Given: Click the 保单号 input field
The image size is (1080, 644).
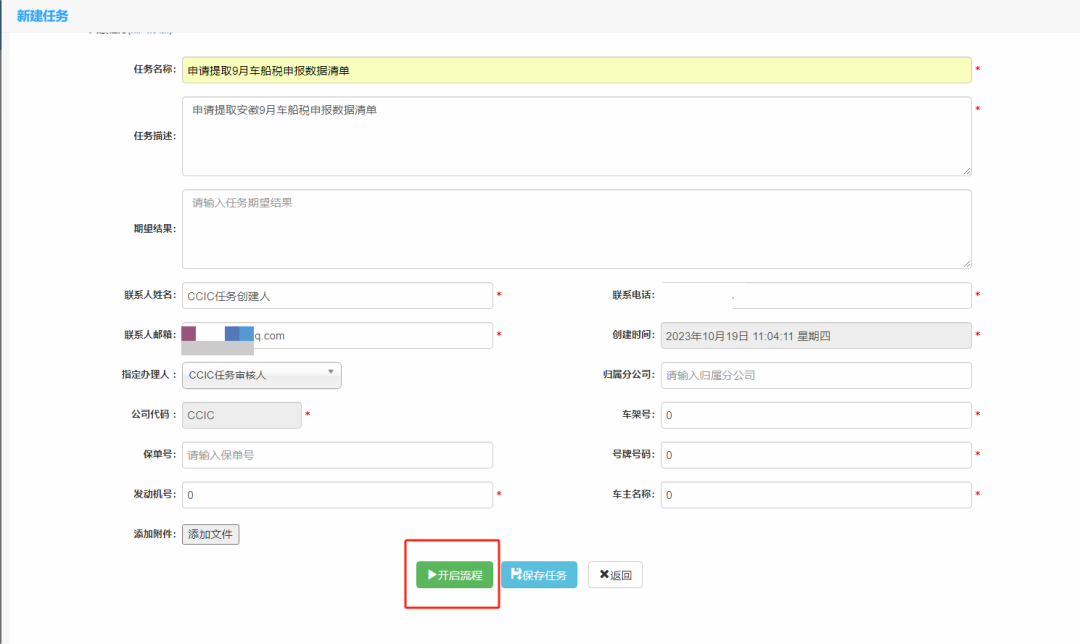Looking at the screenshot, I should coord(337,455).
